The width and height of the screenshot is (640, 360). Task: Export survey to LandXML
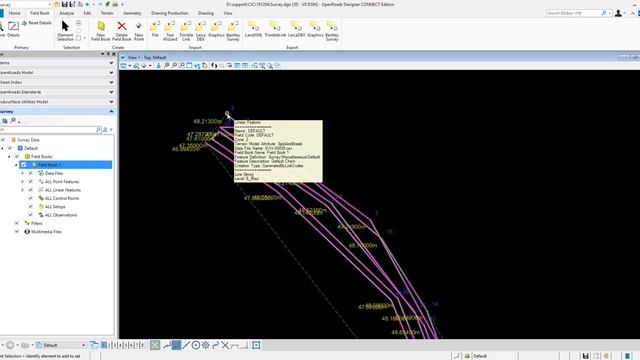click(x=253, y=29)
